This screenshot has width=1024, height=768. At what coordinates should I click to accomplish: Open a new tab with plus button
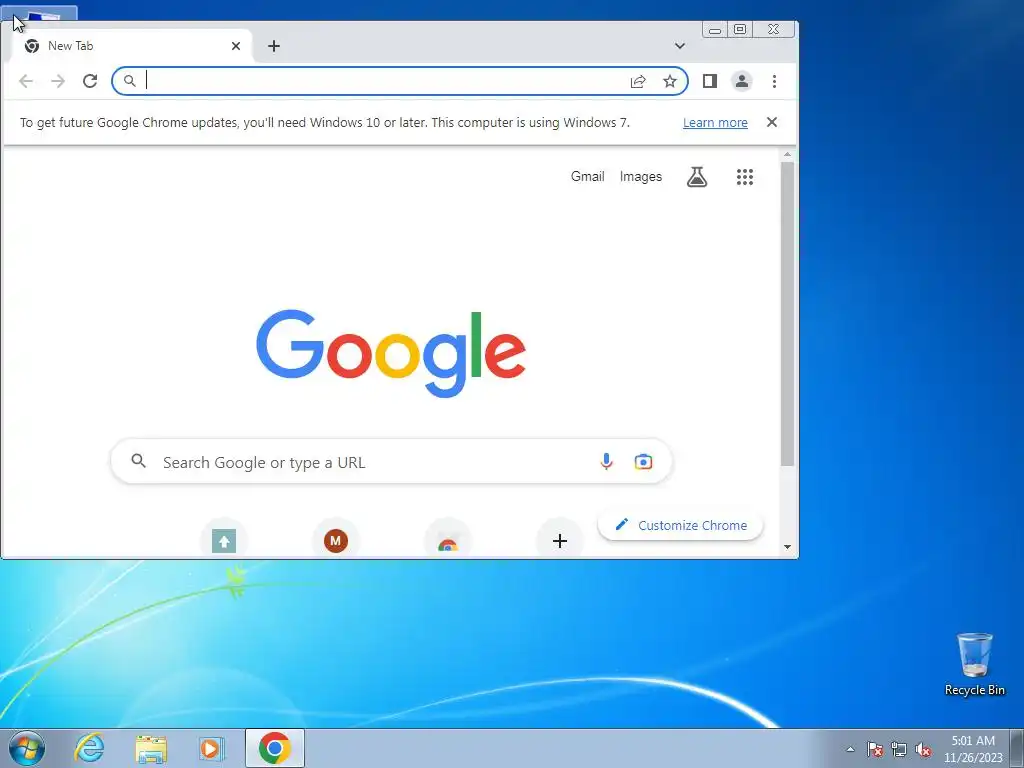[x=274, y=46]
